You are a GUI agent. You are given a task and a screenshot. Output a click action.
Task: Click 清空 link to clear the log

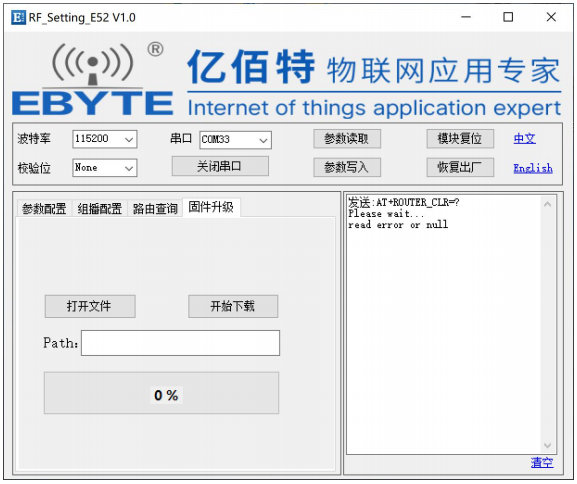542,463
